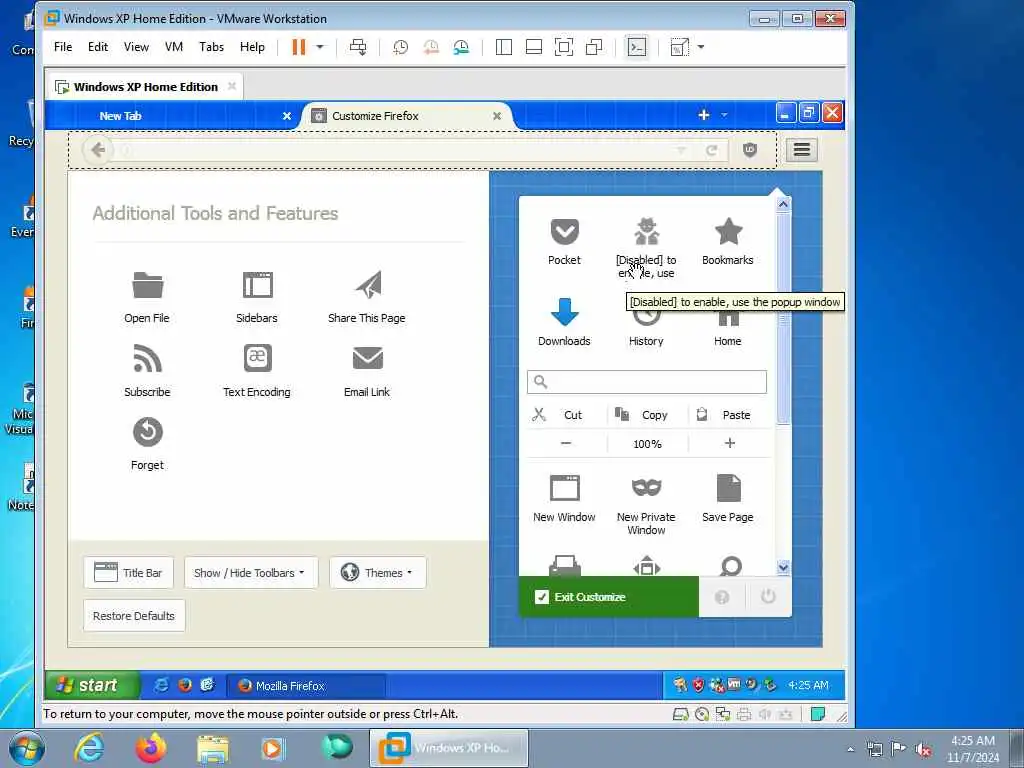
Task: Click Mozilla Firefox in the XP taskbar
Action: pyautogui.click(x=306, y=686)
